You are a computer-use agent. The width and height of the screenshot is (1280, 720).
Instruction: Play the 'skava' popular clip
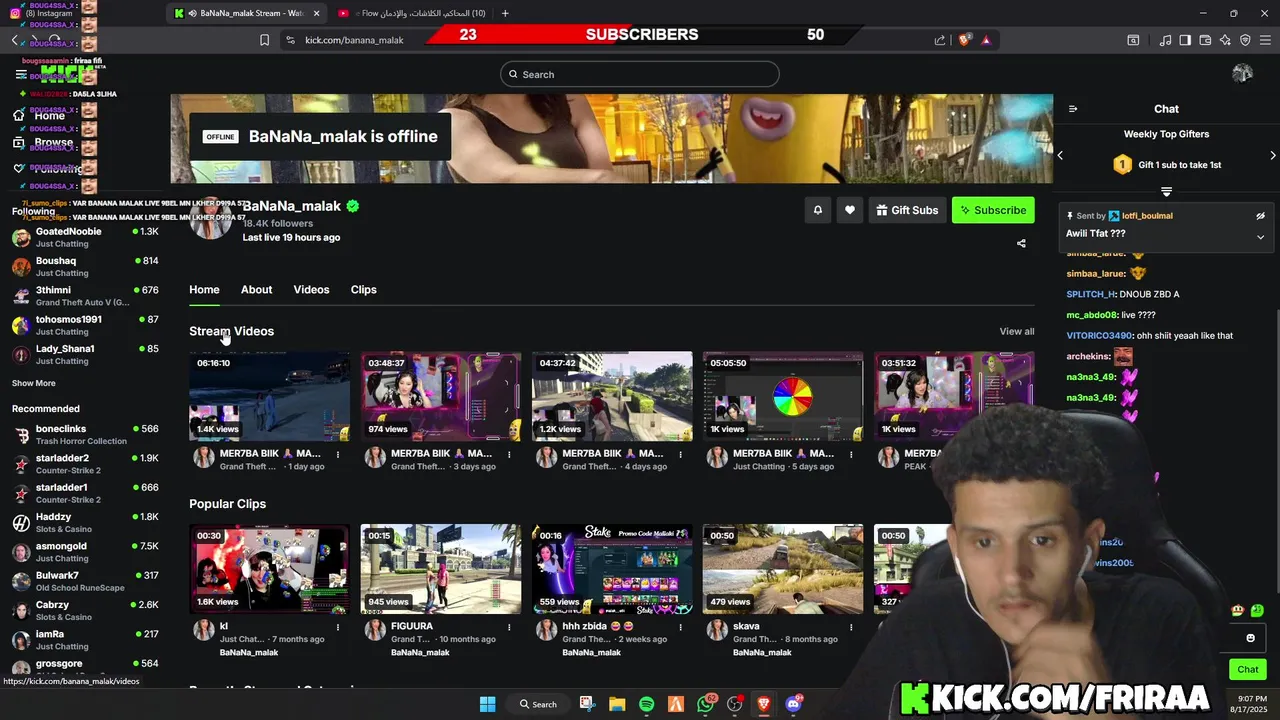pos(783,569)
